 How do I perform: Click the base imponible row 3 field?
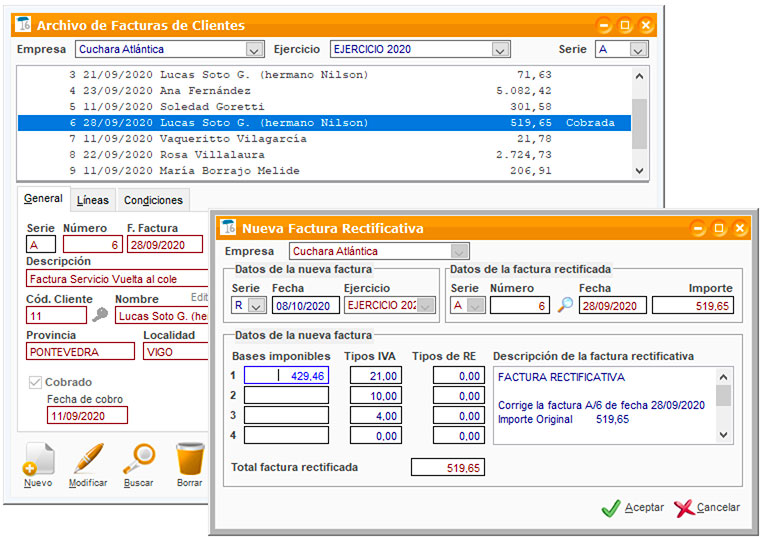click(x=286, y=416)
